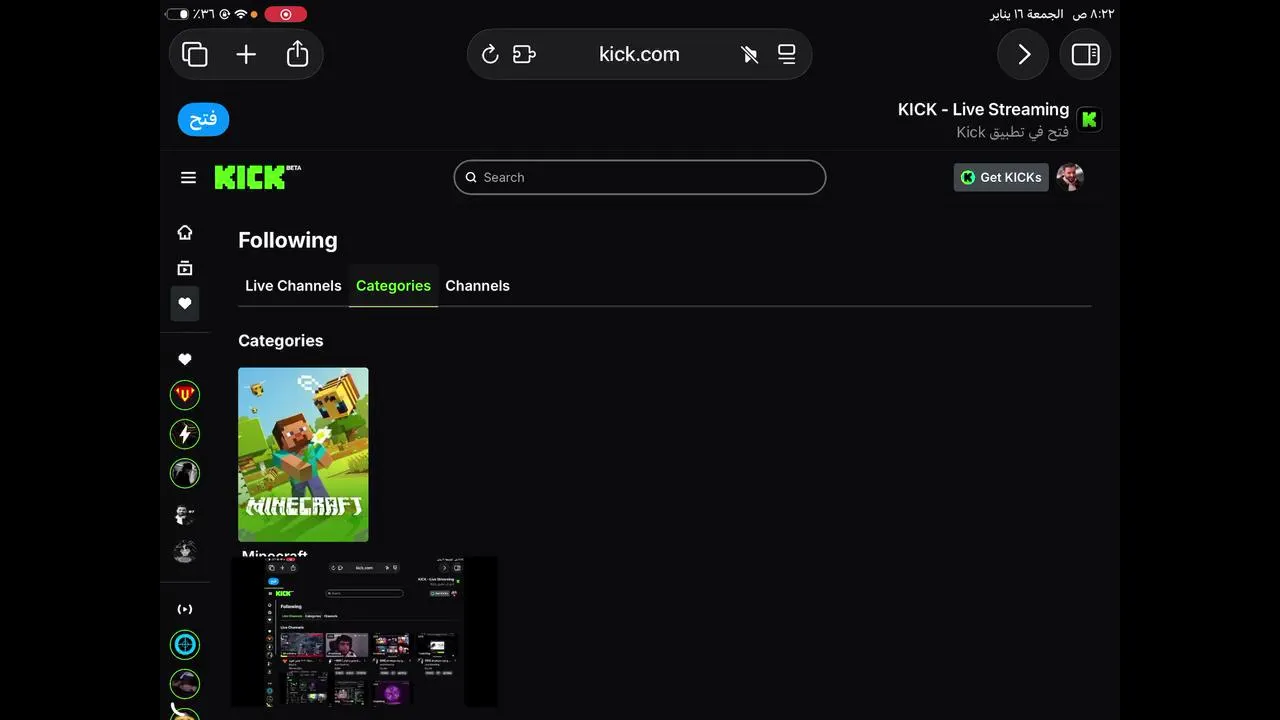Open the user profile avatar
Viewport: 1280px width, 720px height.
1070,177
